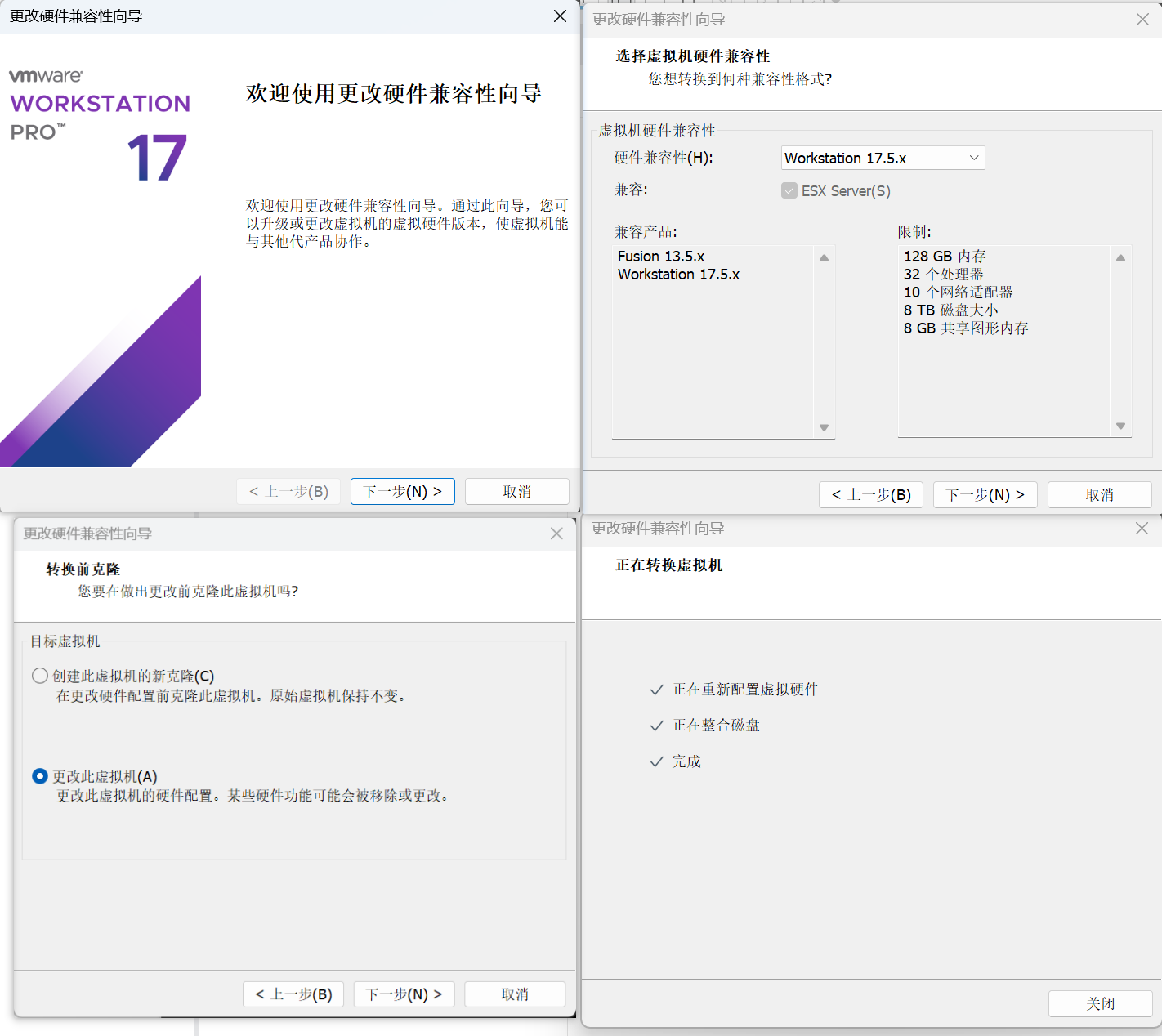
Task: Click 关闭 in the conversion progress dialog
Action: 1100,1003
